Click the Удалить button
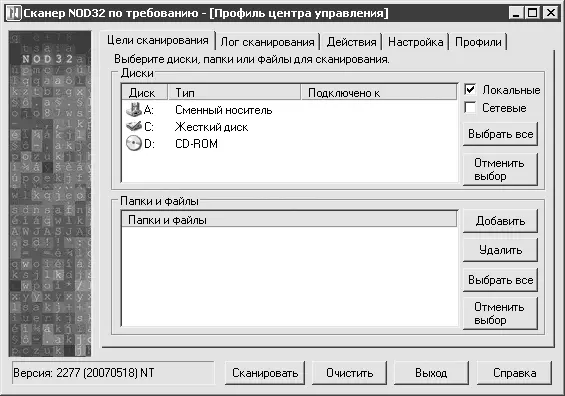The width and height of the screenshot is (565, 396). point(501,250)
